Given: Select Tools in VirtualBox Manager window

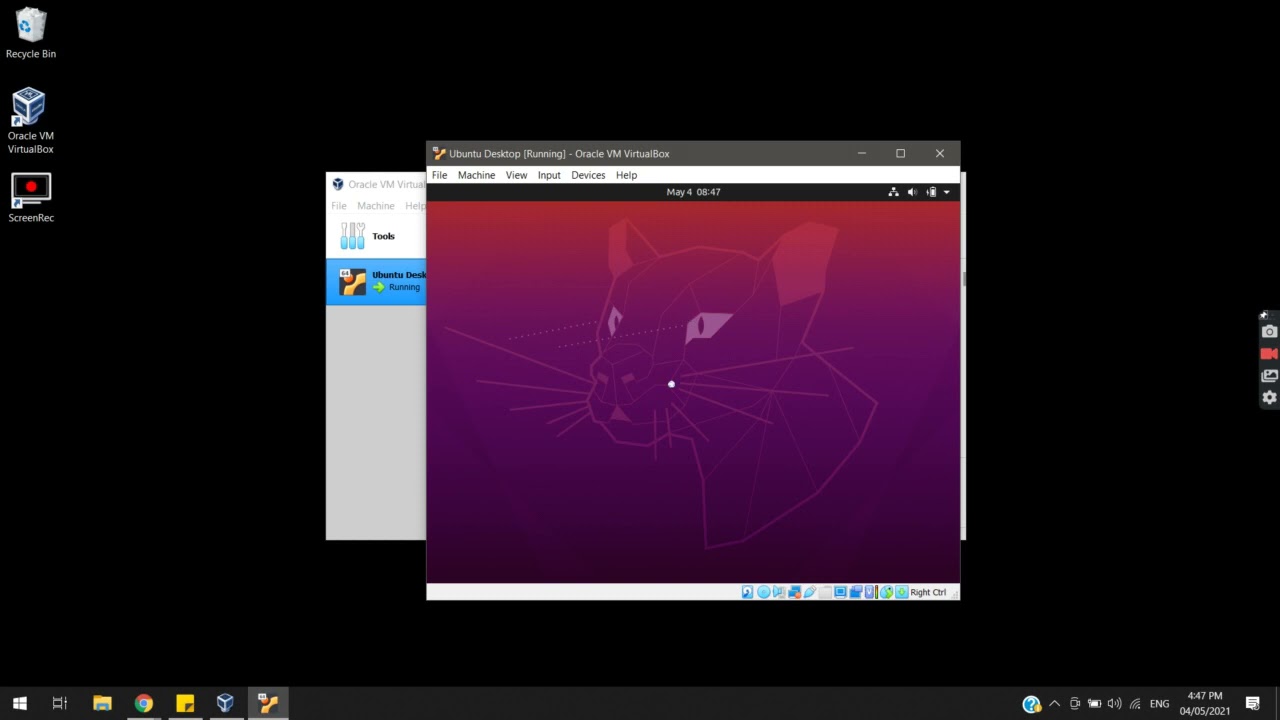Looking at the screenshot, I should tap(376, 236).
